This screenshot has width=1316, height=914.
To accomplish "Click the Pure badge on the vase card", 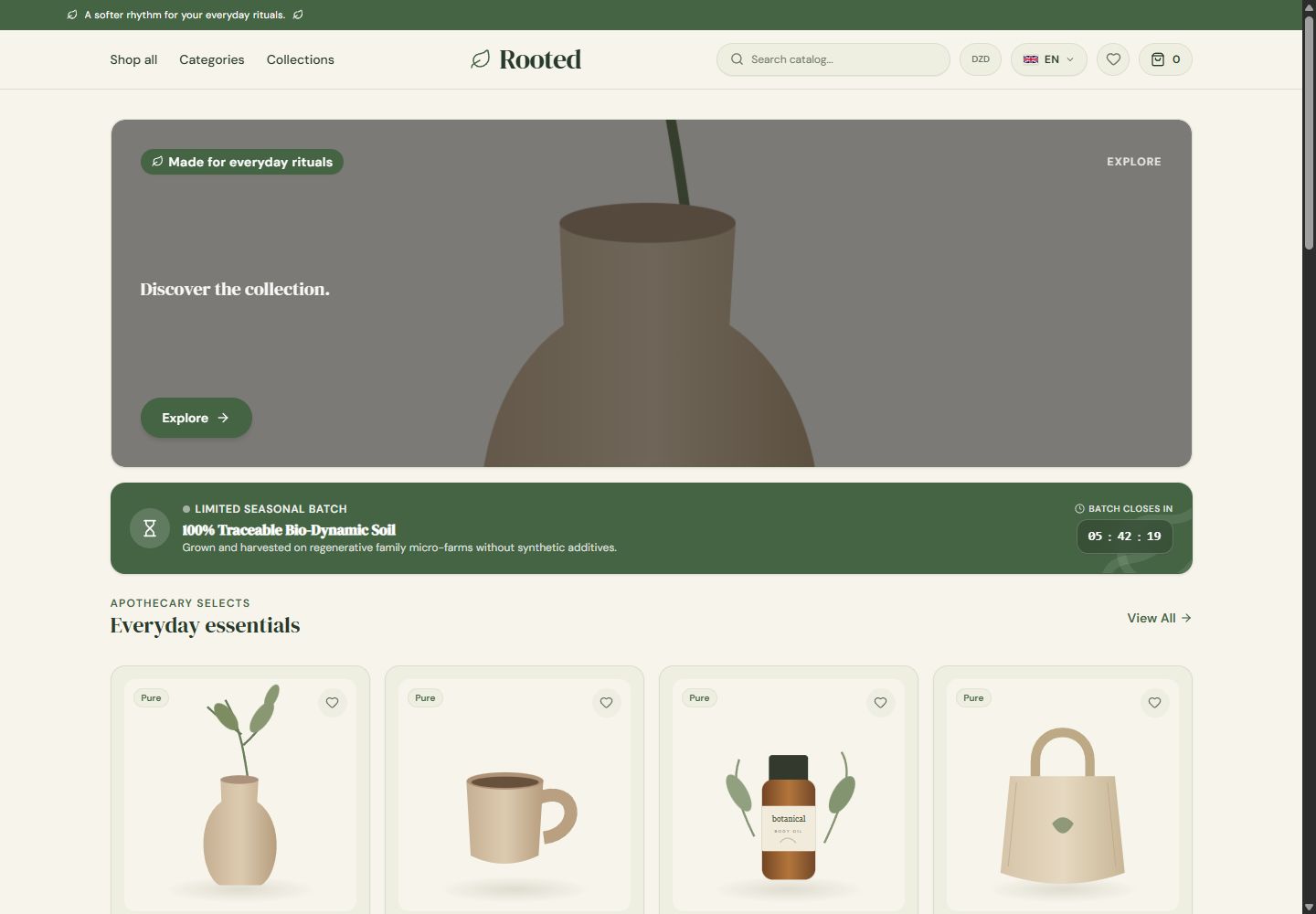I will [151, 698].
